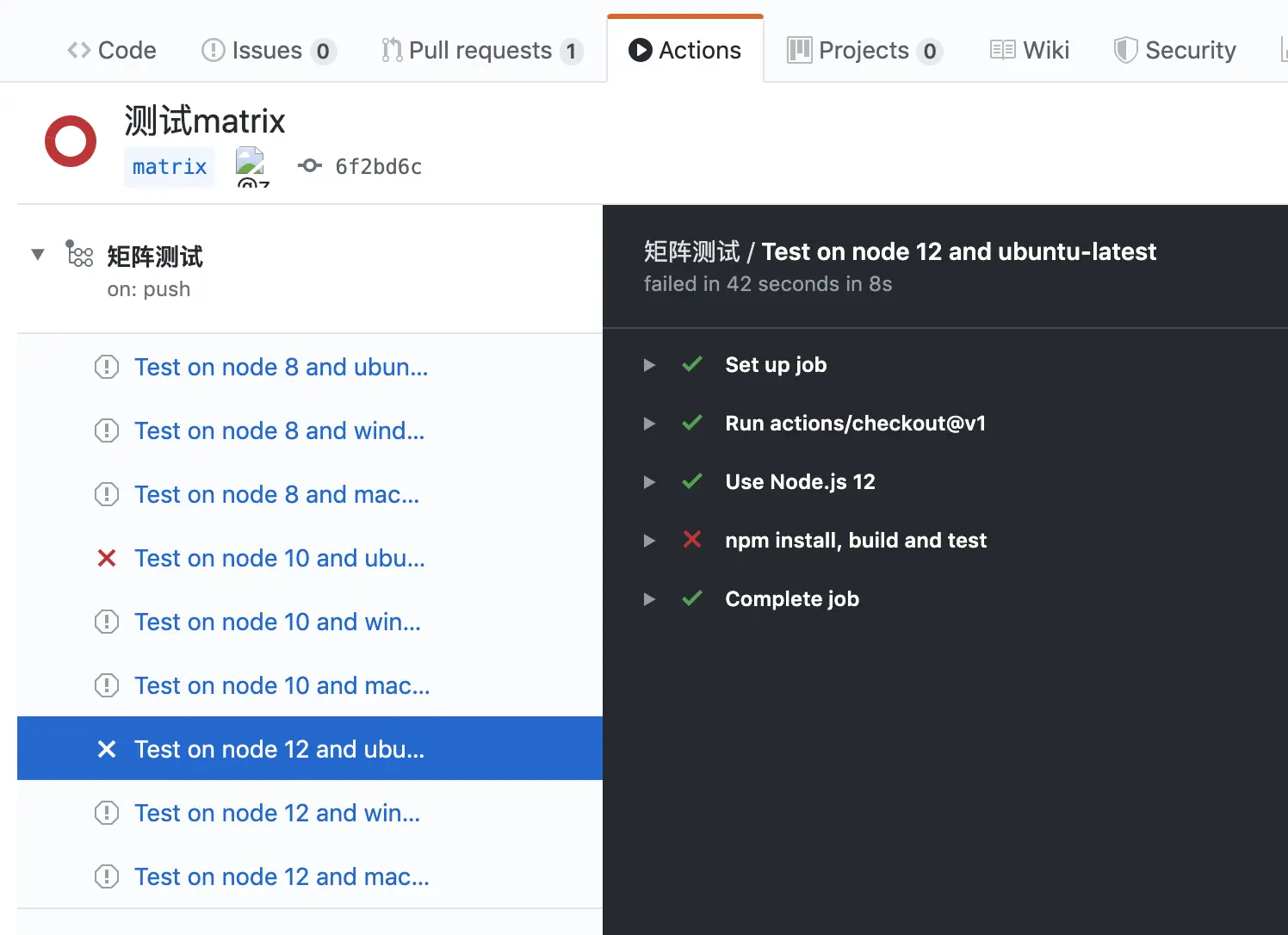Click the 'on: push' trigger text
The image size is (1288, 935).
pyautogui.click(x=149, y=289)
